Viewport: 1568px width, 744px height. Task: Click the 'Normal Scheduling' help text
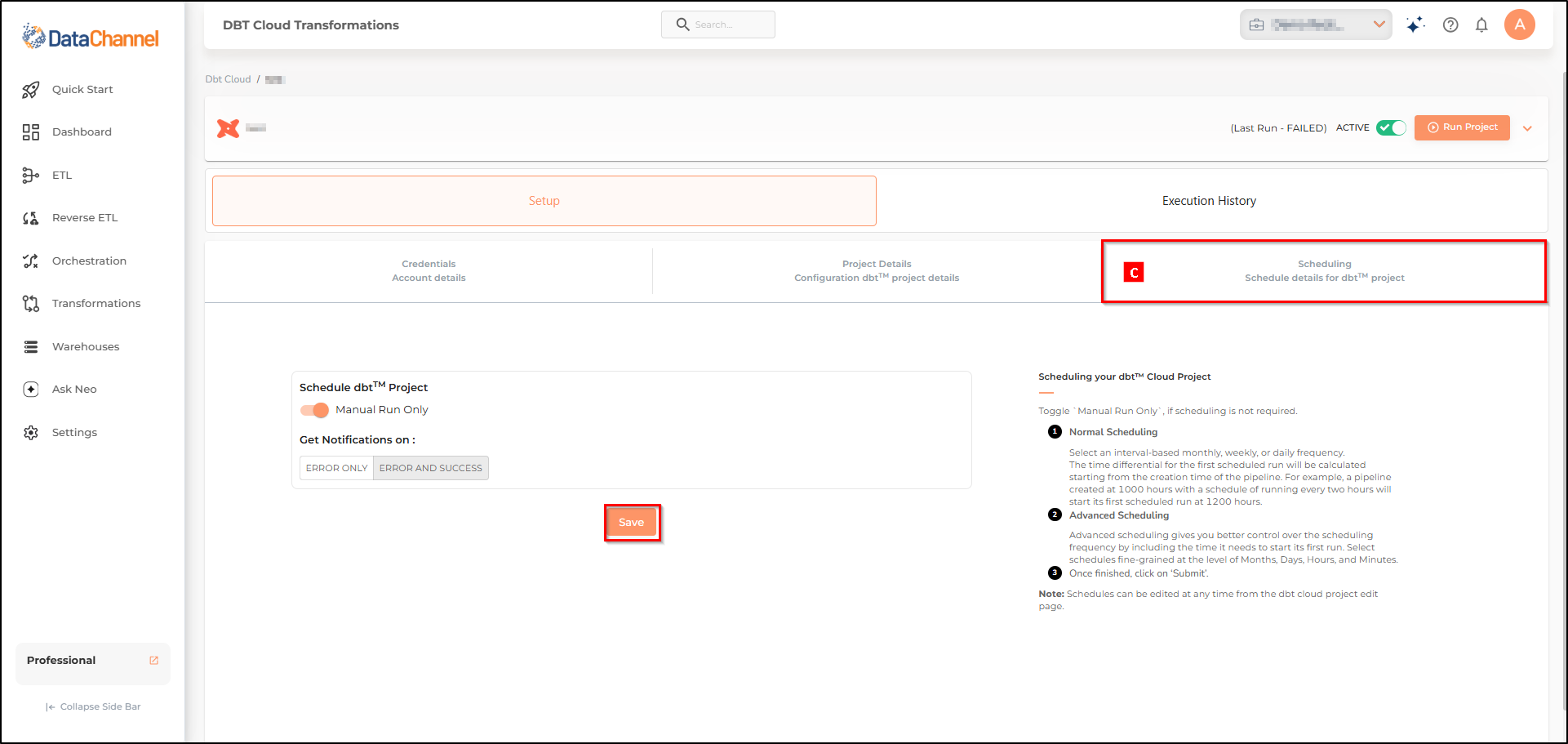coord(1113,432)
